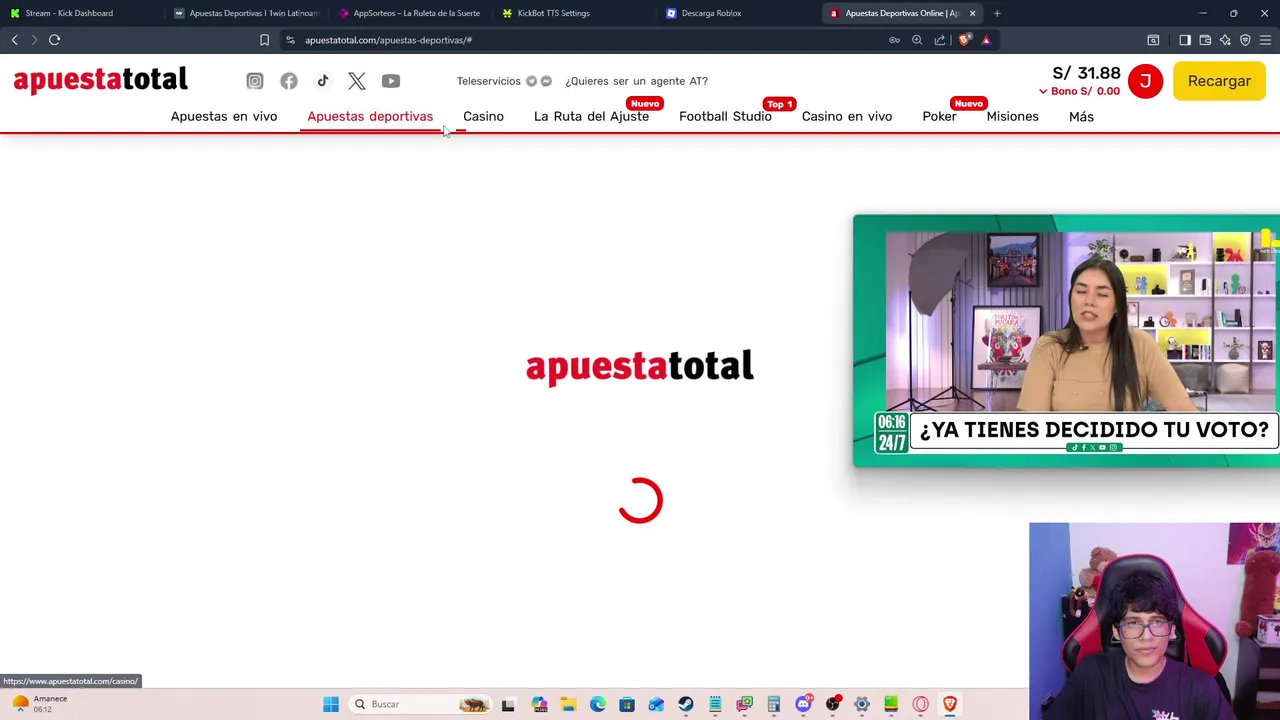The height and width of the screenshot is (720, 1280).
Task: Switch to Descarga Roblox tab
Action: point(738,13)
